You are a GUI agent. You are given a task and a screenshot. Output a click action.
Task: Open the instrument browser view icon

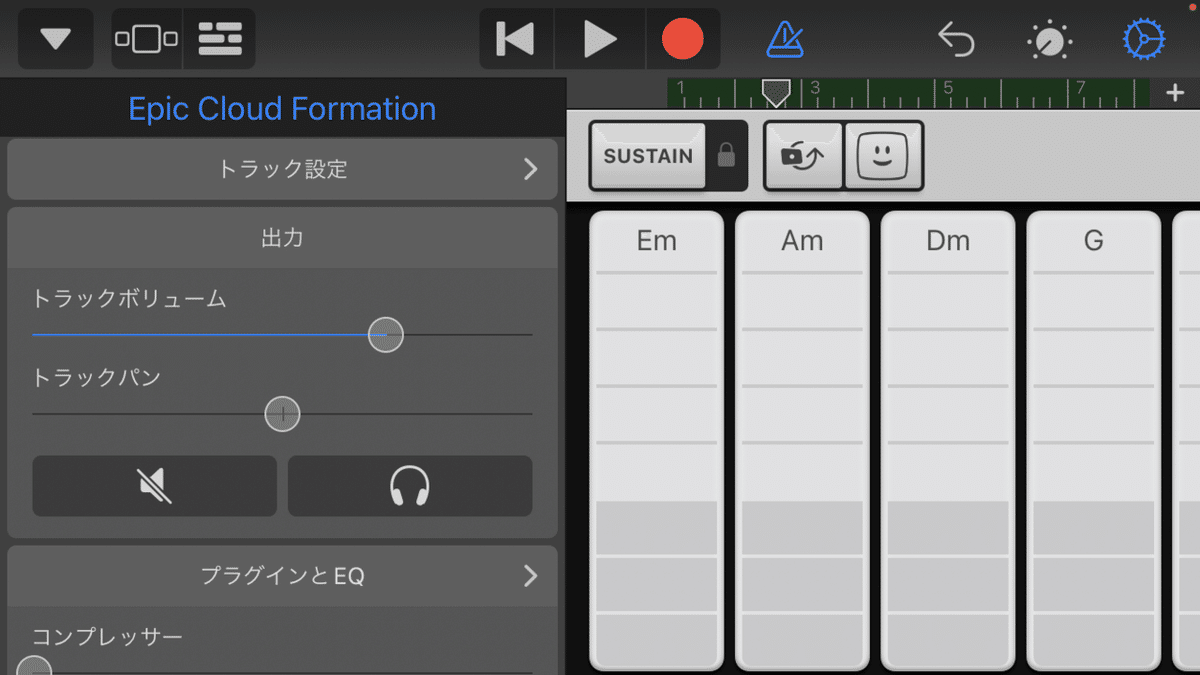coord(146,39)
